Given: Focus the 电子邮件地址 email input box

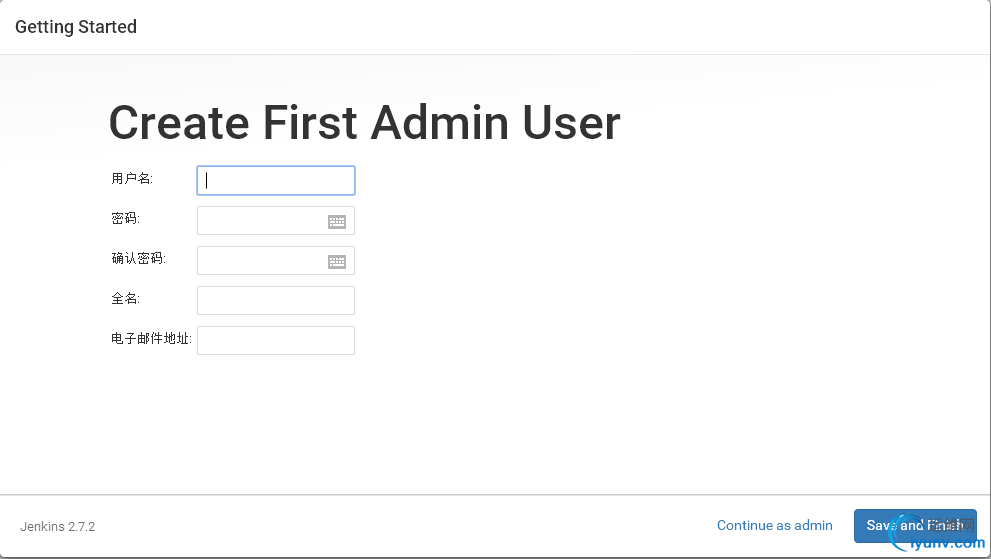Looking at the screenshot, I should tap(276, 340).
